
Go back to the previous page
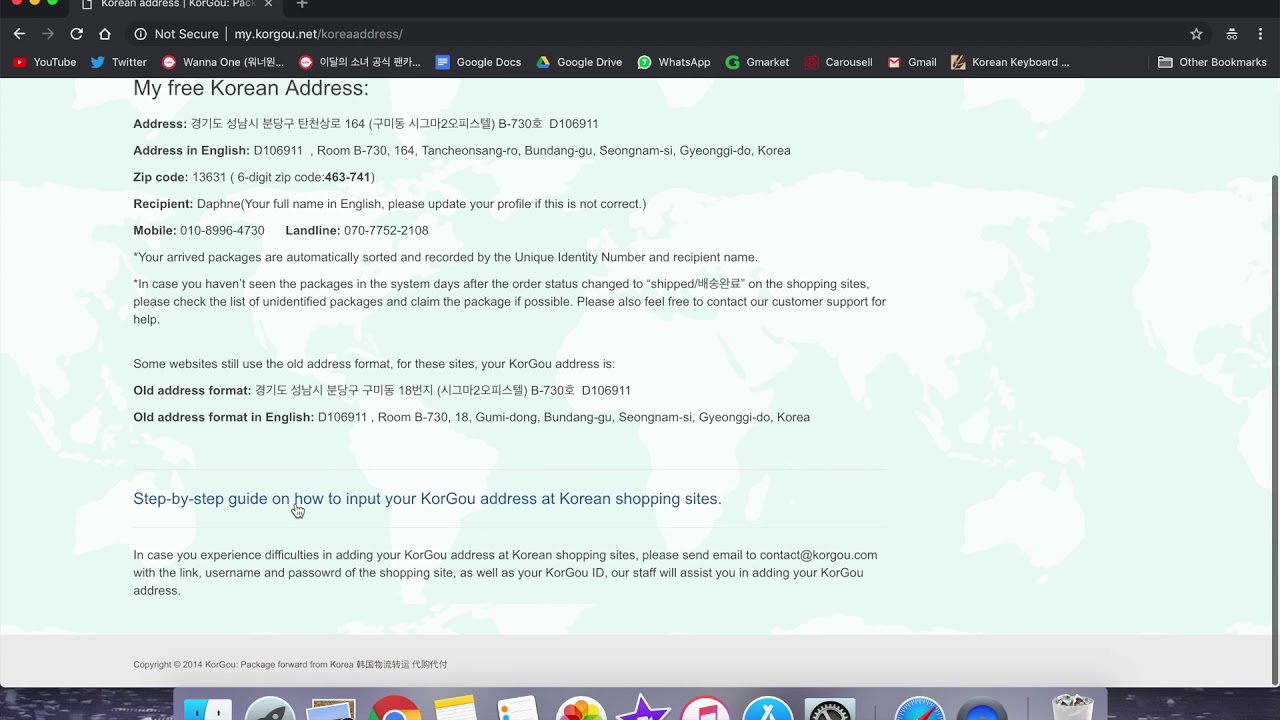click(19, 34)
